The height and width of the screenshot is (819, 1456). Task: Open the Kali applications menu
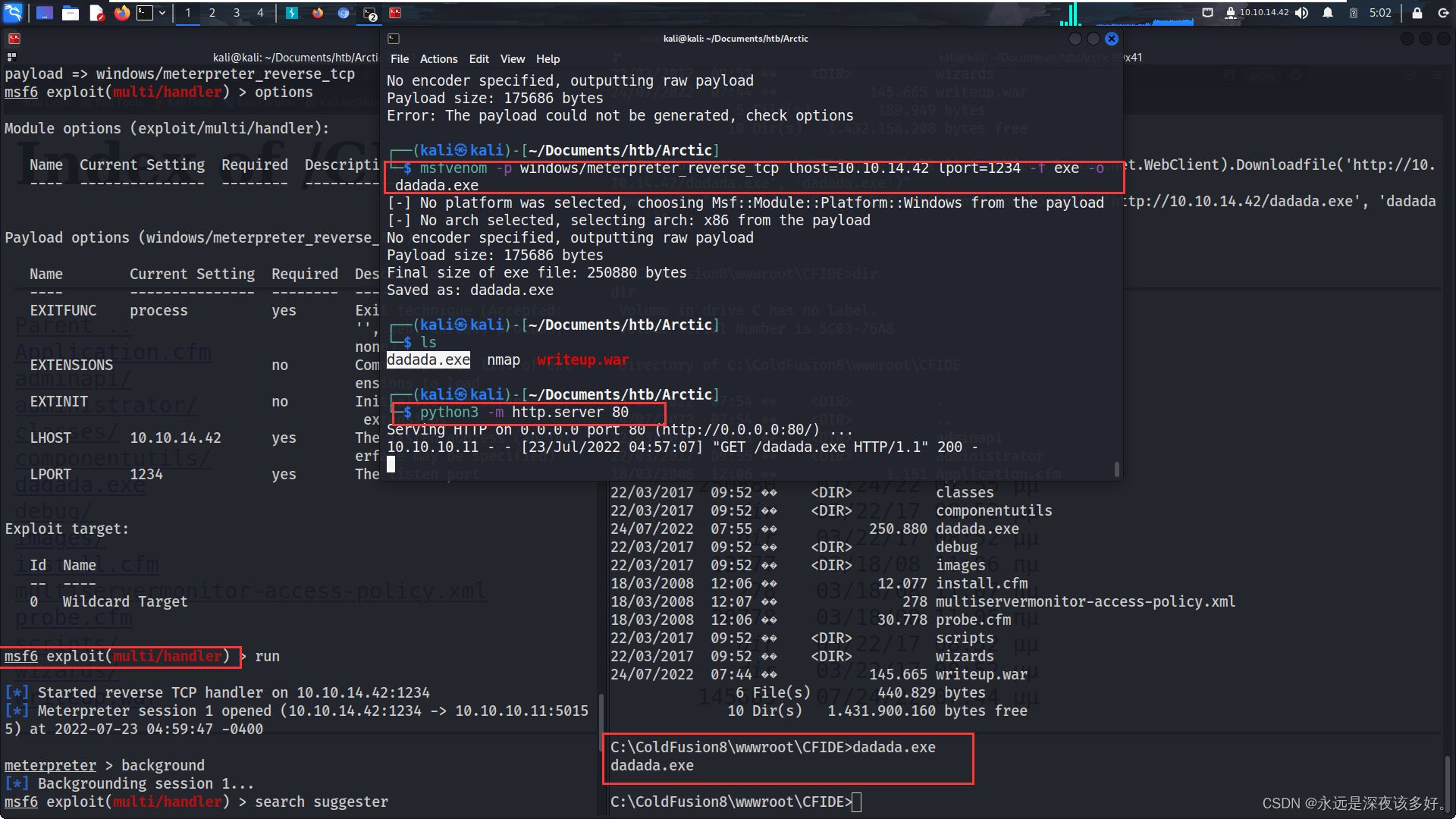click(x=13, y=12)
